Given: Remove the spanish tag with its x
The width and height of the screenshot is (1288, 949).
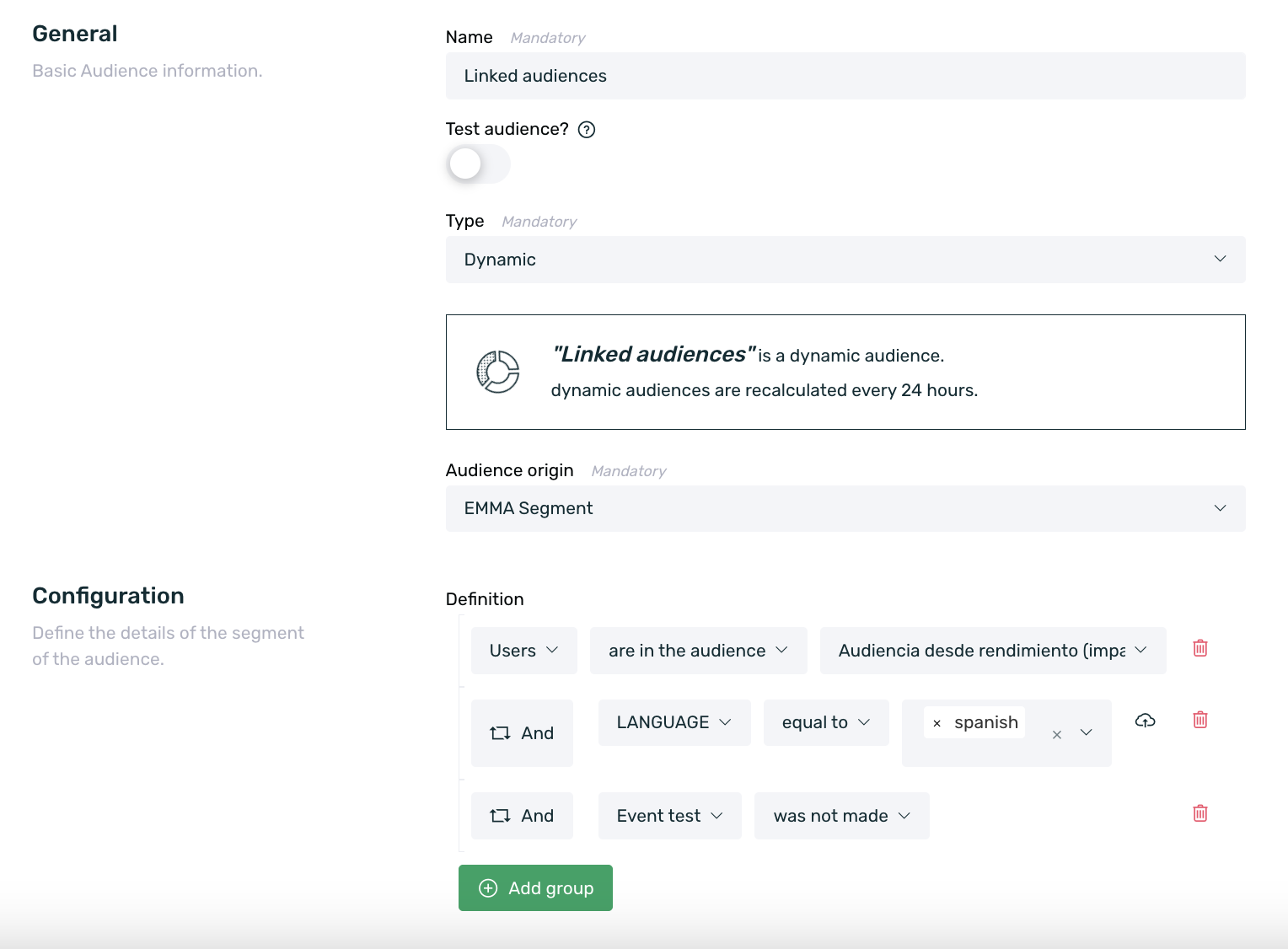Looking at the screenshot, I should (936, 723).
